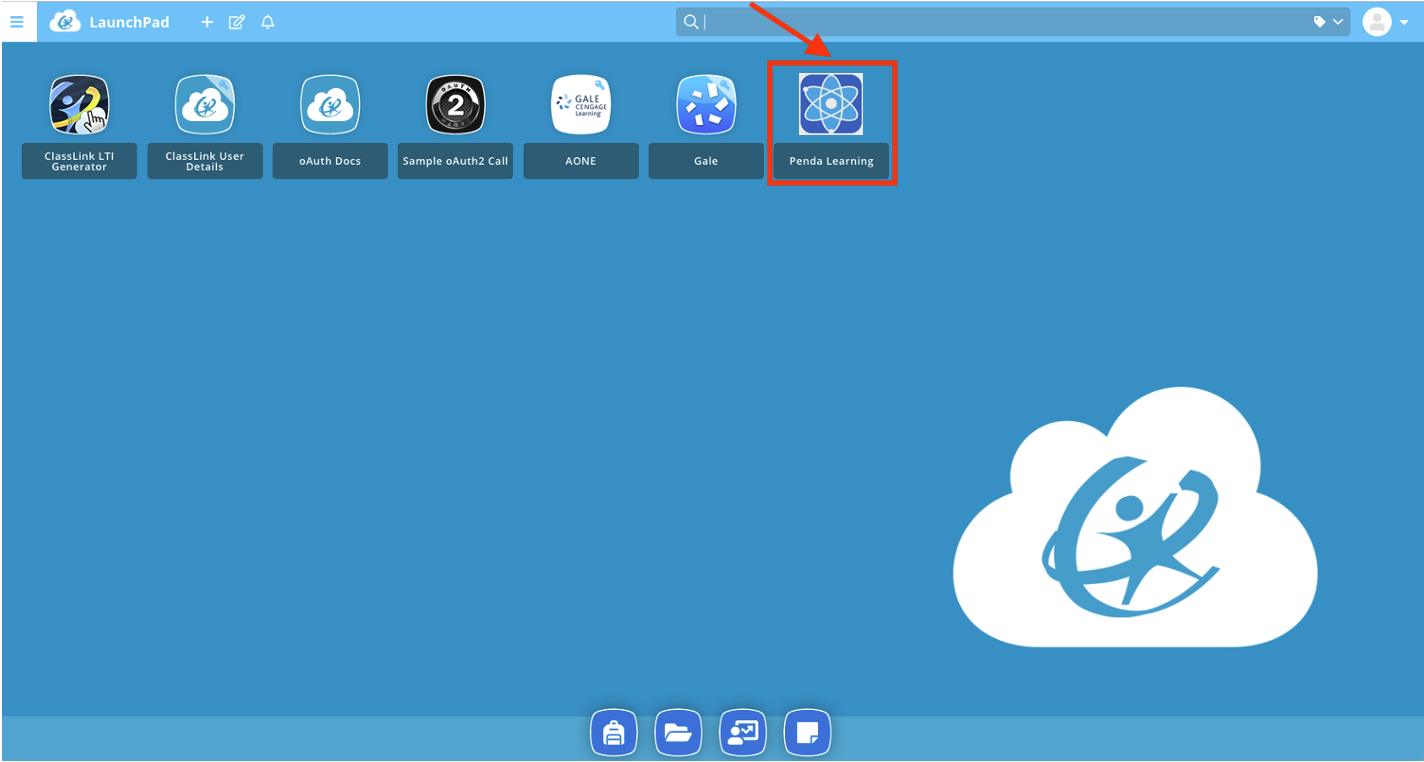Launch the ClassLink LTI Generator icon
The width and height of the screenshot is (1424, 762).
click(x=79, y=105)
